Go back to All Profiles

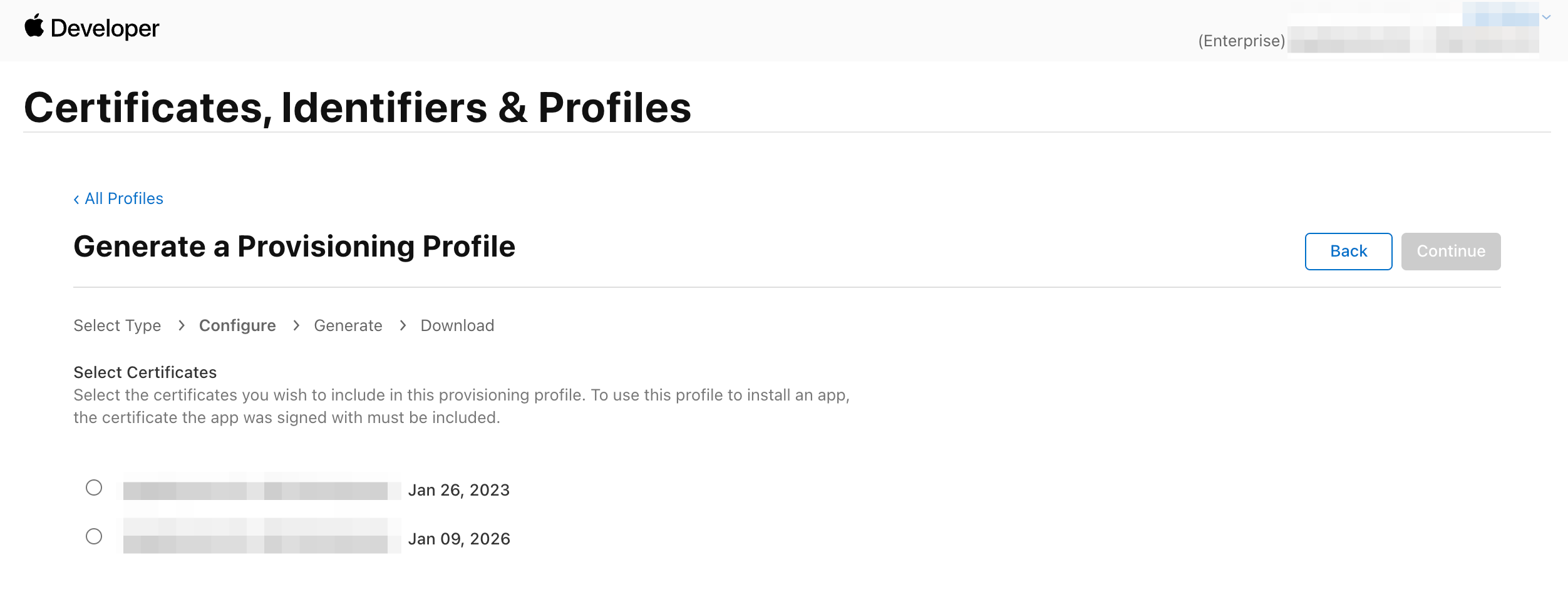(x=123, y=198)
